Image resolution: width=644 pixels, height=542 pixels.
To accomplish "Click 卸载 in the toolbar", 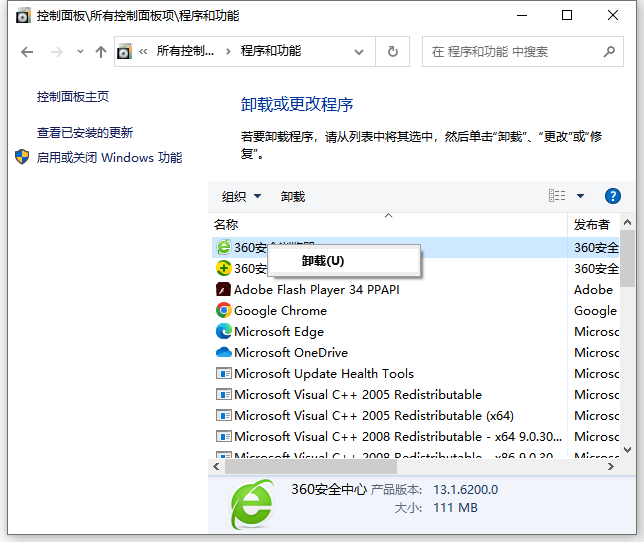I will pyautogui.click(x=293, y=196).
